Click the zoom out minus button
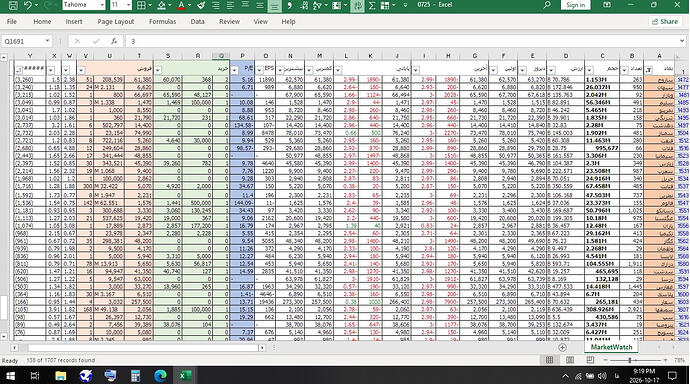This screenshot has width=690, height=384. [605, 360]
